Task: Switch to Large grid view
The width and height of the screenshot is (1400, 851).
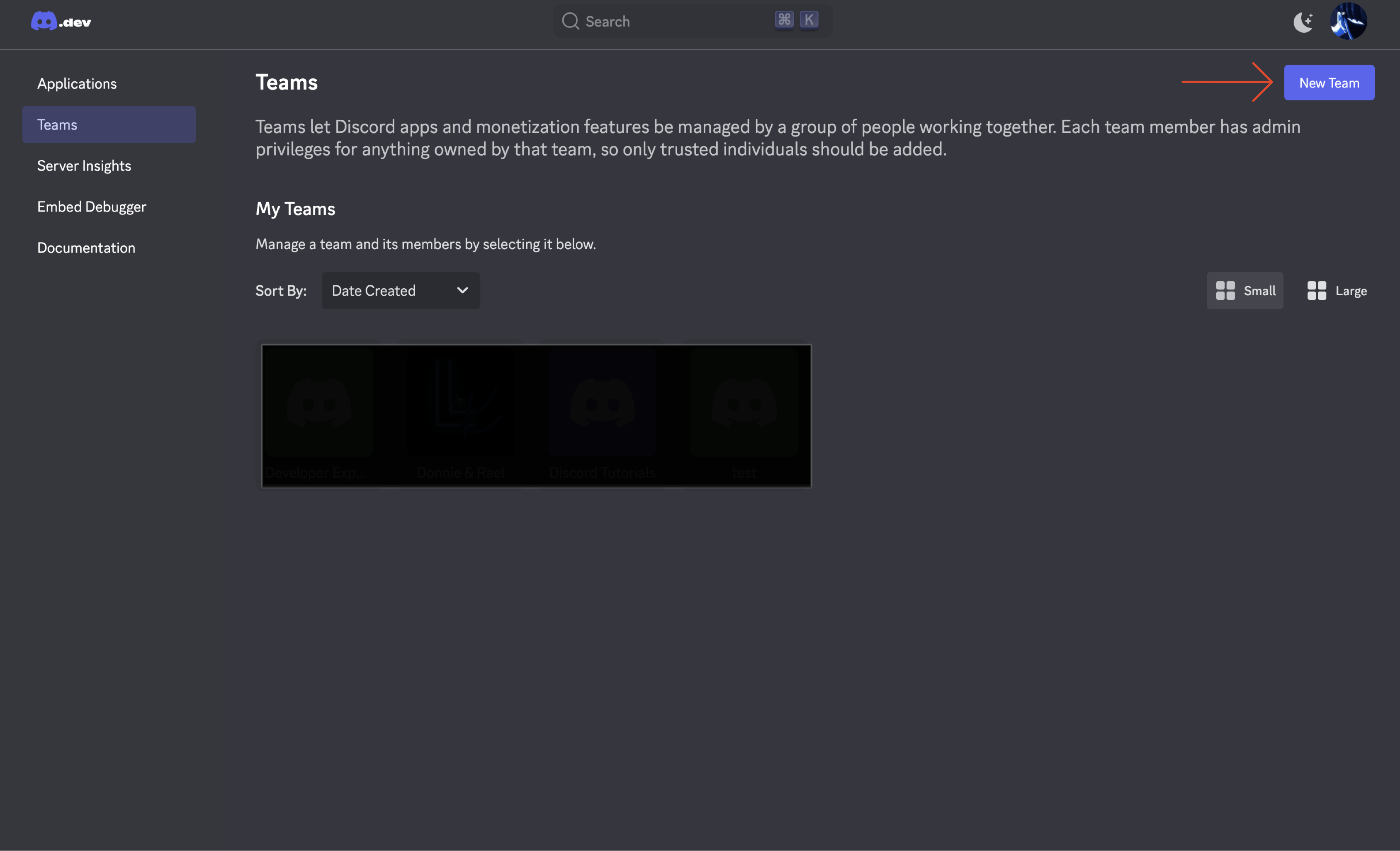Action: (1337, 291)
